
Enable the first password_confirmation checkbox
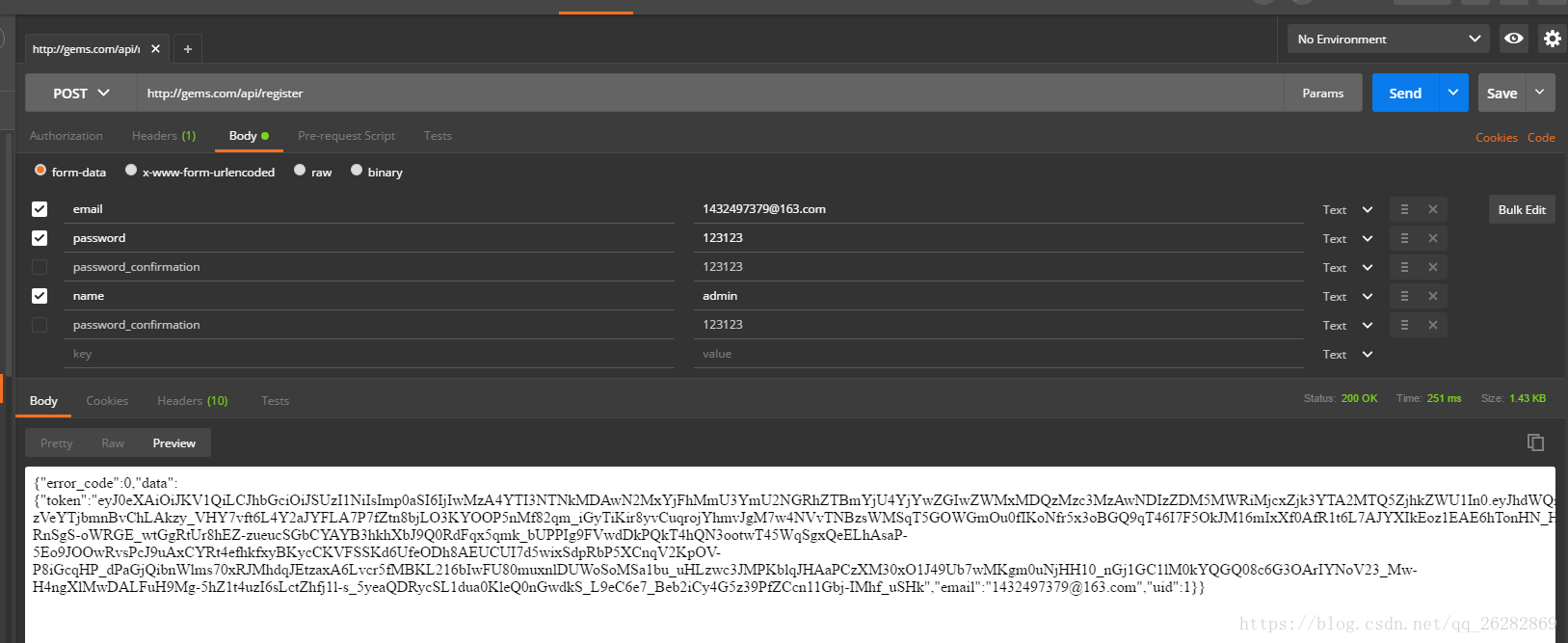pos(40,267)
